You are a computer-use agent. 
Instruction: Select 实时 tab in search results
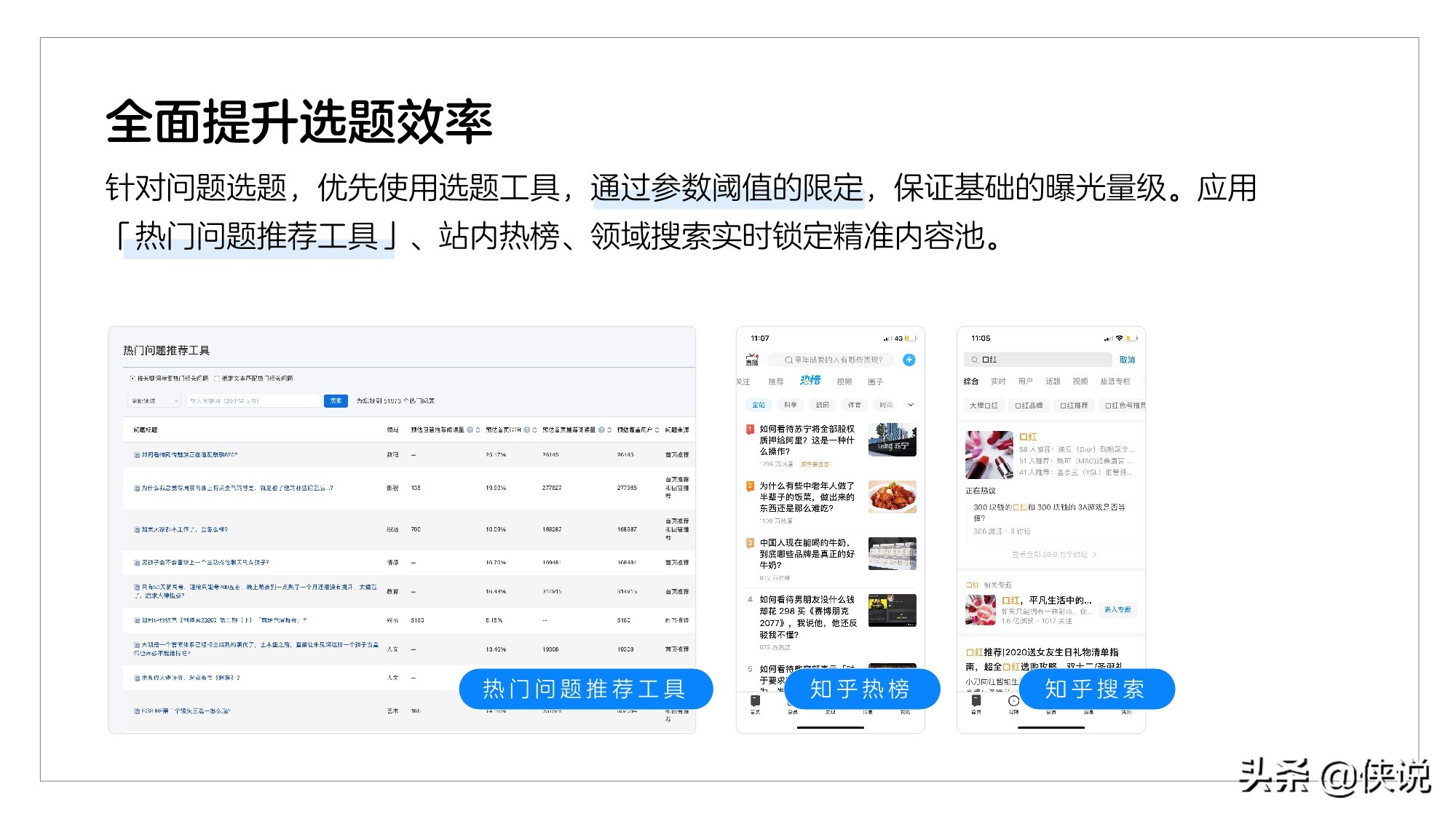[x=998, y=381]
